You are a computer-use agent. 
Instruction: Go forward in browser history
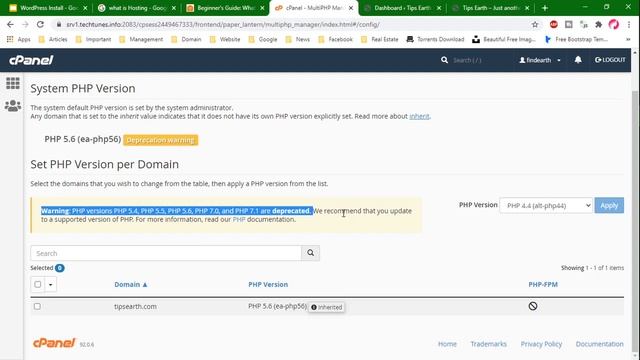pyautogui.click(x=25, y=24)
